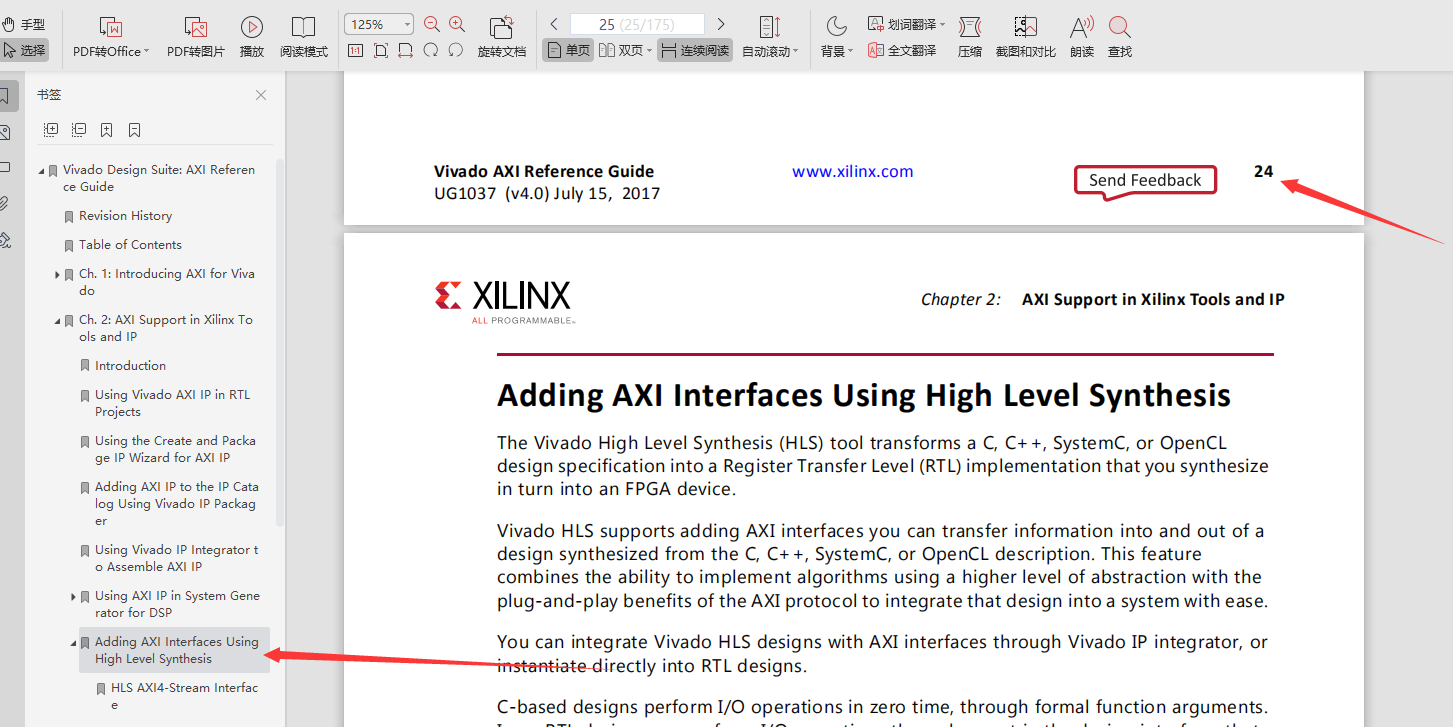Screen dimensions: 1453x727
Task: Enable 连续阅读 continuous reading mode
Action: [x=694, y=48]
